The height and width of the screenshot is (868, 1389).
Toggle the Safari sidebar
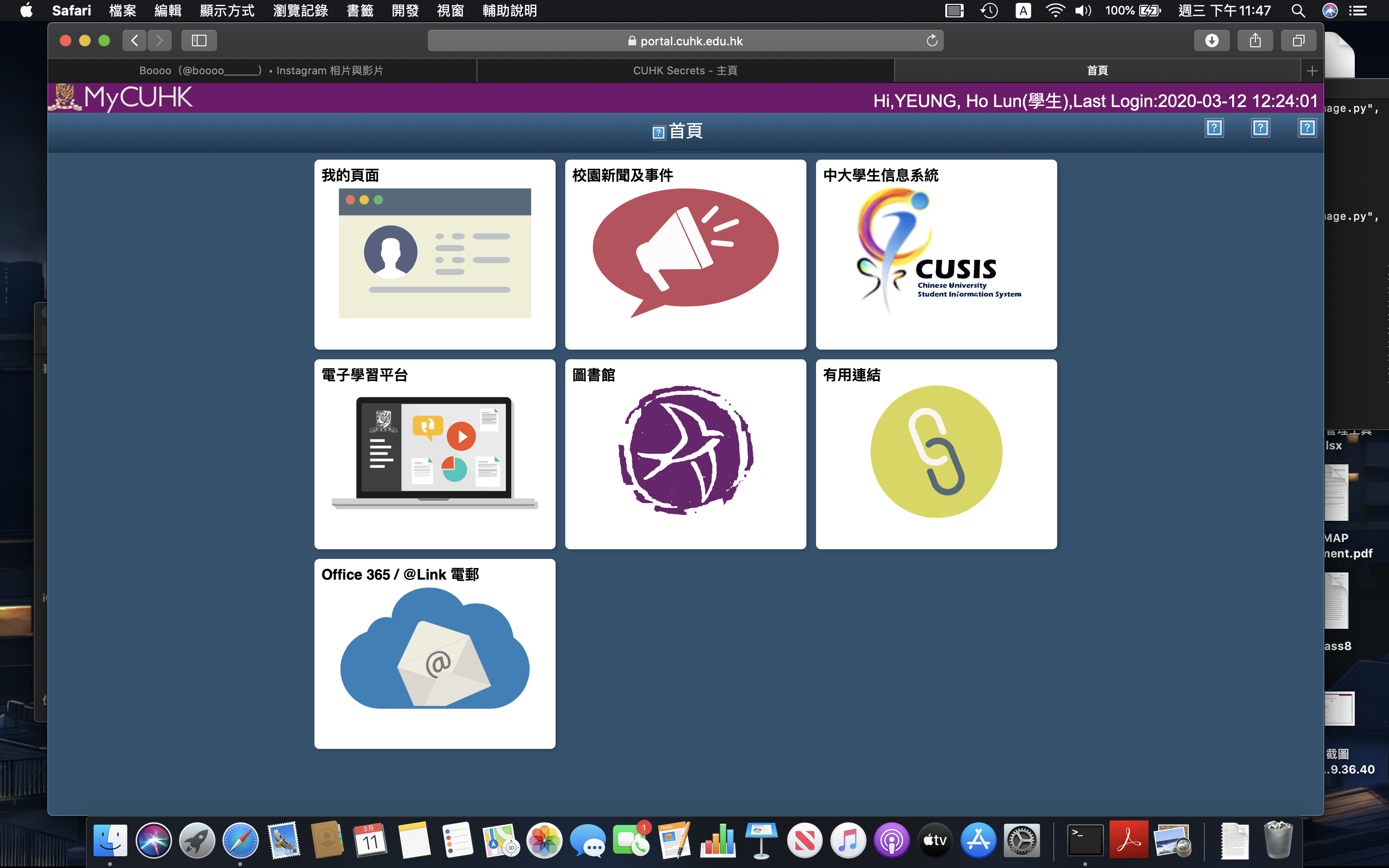[199, 41]
